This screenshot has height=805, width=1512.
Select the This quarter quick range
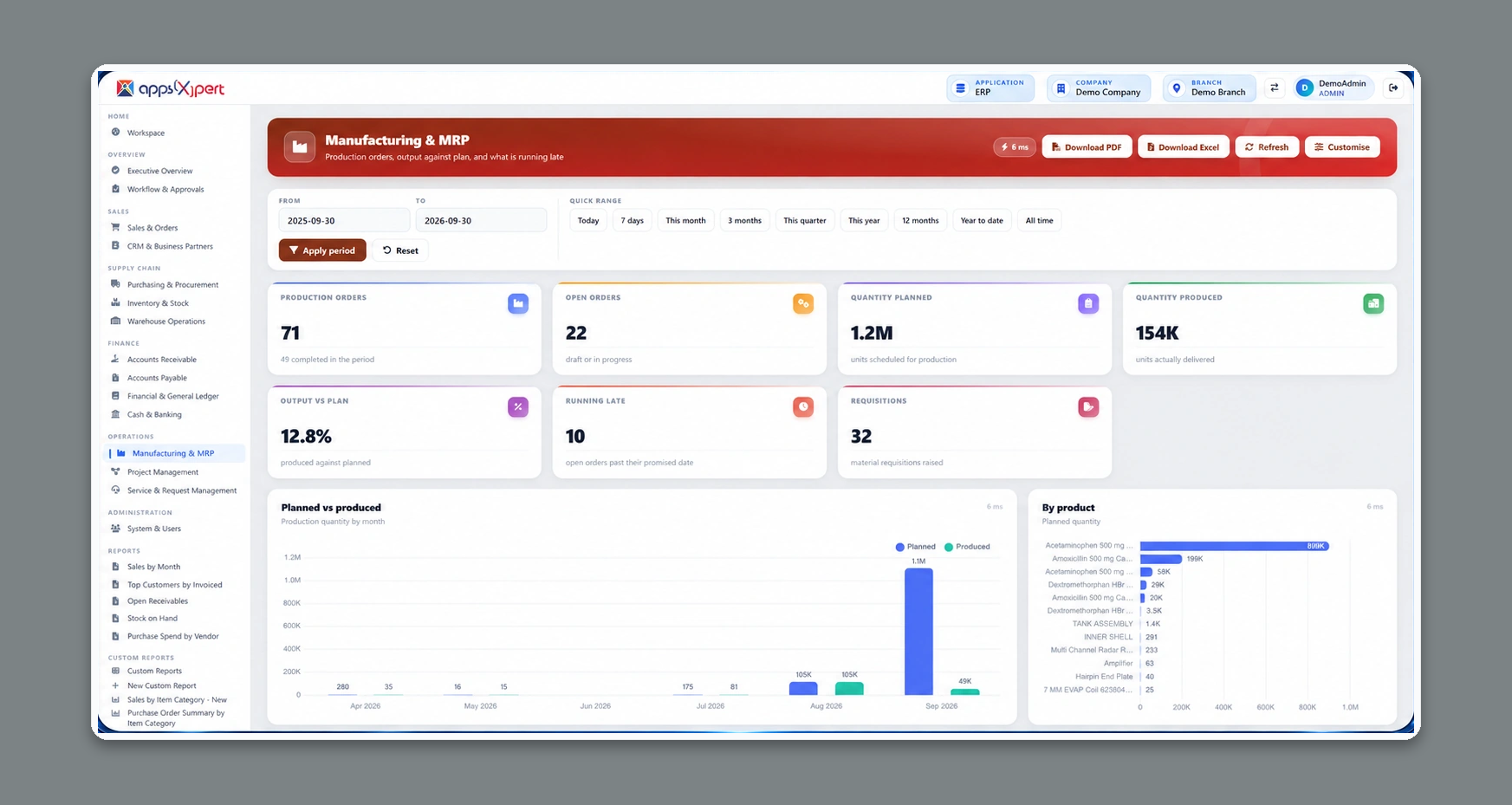[805, 221]
